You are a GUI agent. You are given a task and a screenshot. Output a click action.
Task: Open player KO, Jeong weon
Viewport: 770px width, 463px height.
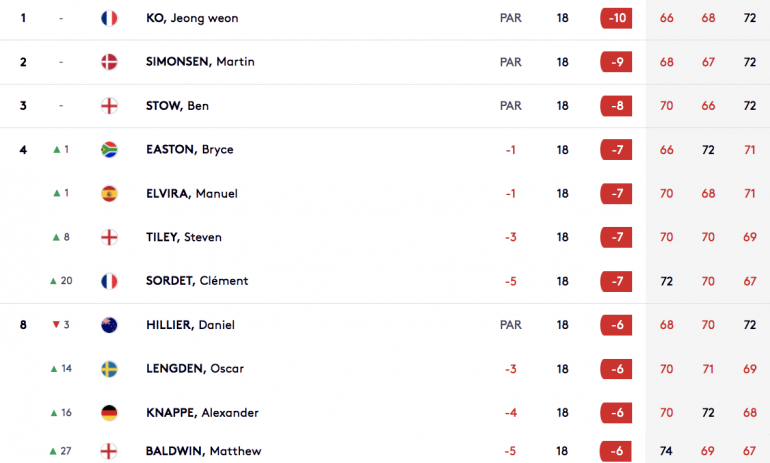[192, 18]
